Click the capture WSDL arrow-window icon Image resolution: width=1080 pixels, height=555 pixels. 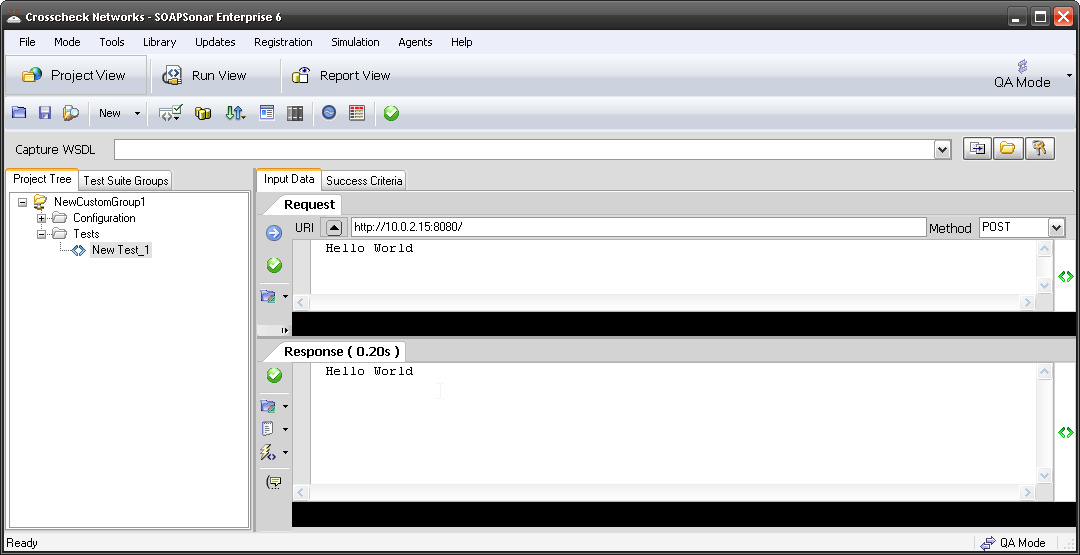click(x=977, y=148)
